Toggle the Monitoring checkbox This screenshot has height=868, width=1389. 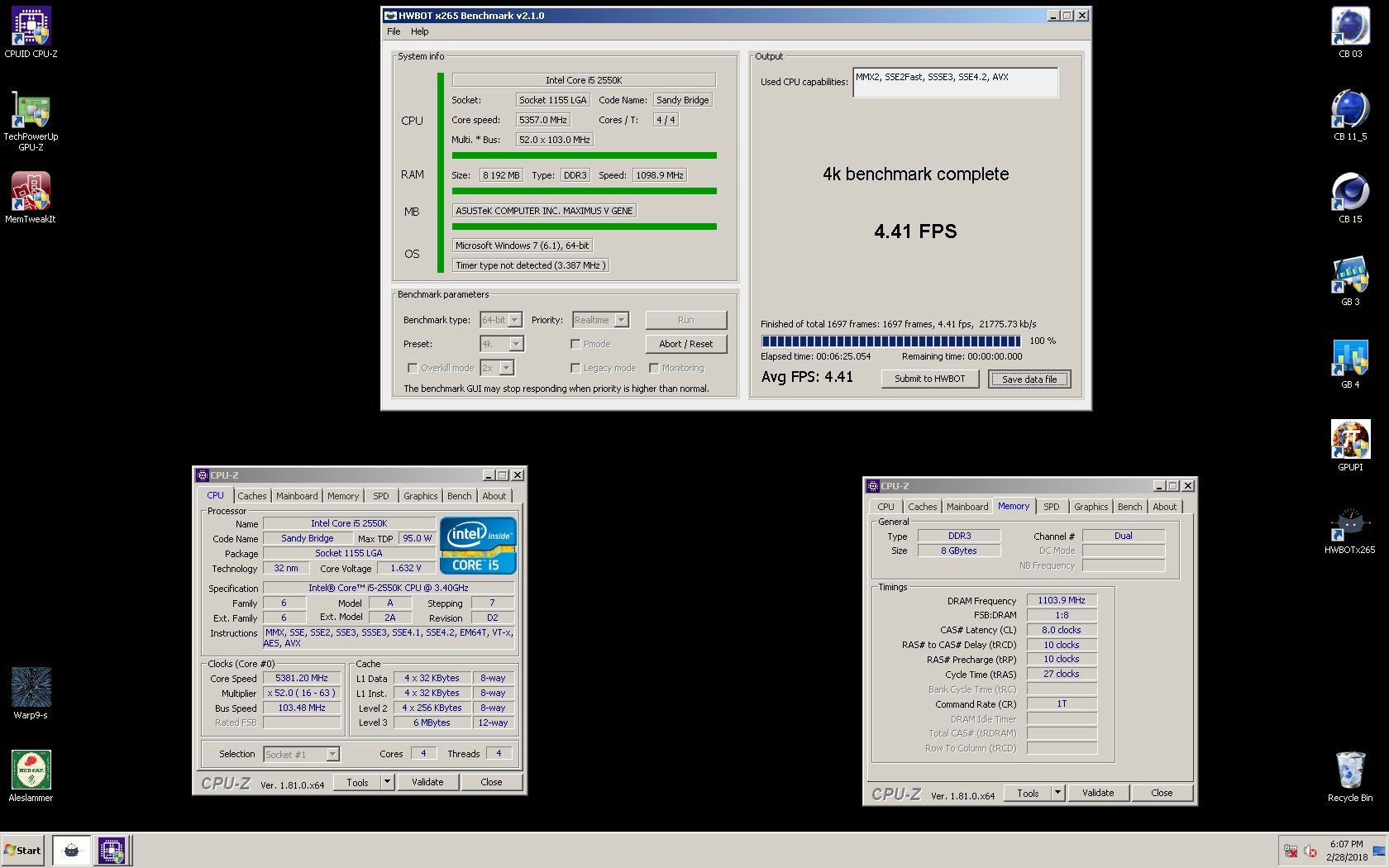[654, 368]
